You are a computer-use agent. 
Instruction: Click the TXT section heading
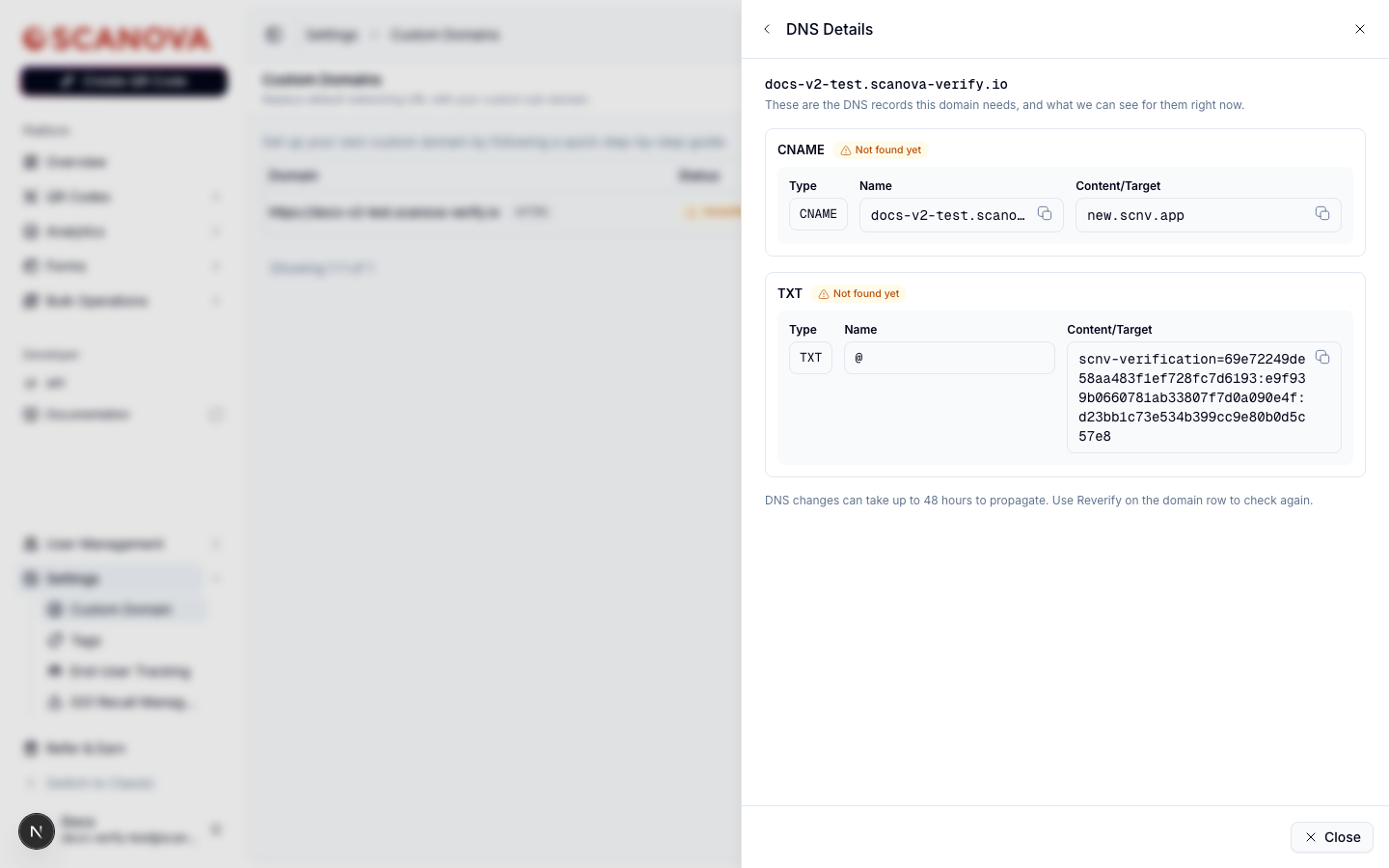[790, 293]
